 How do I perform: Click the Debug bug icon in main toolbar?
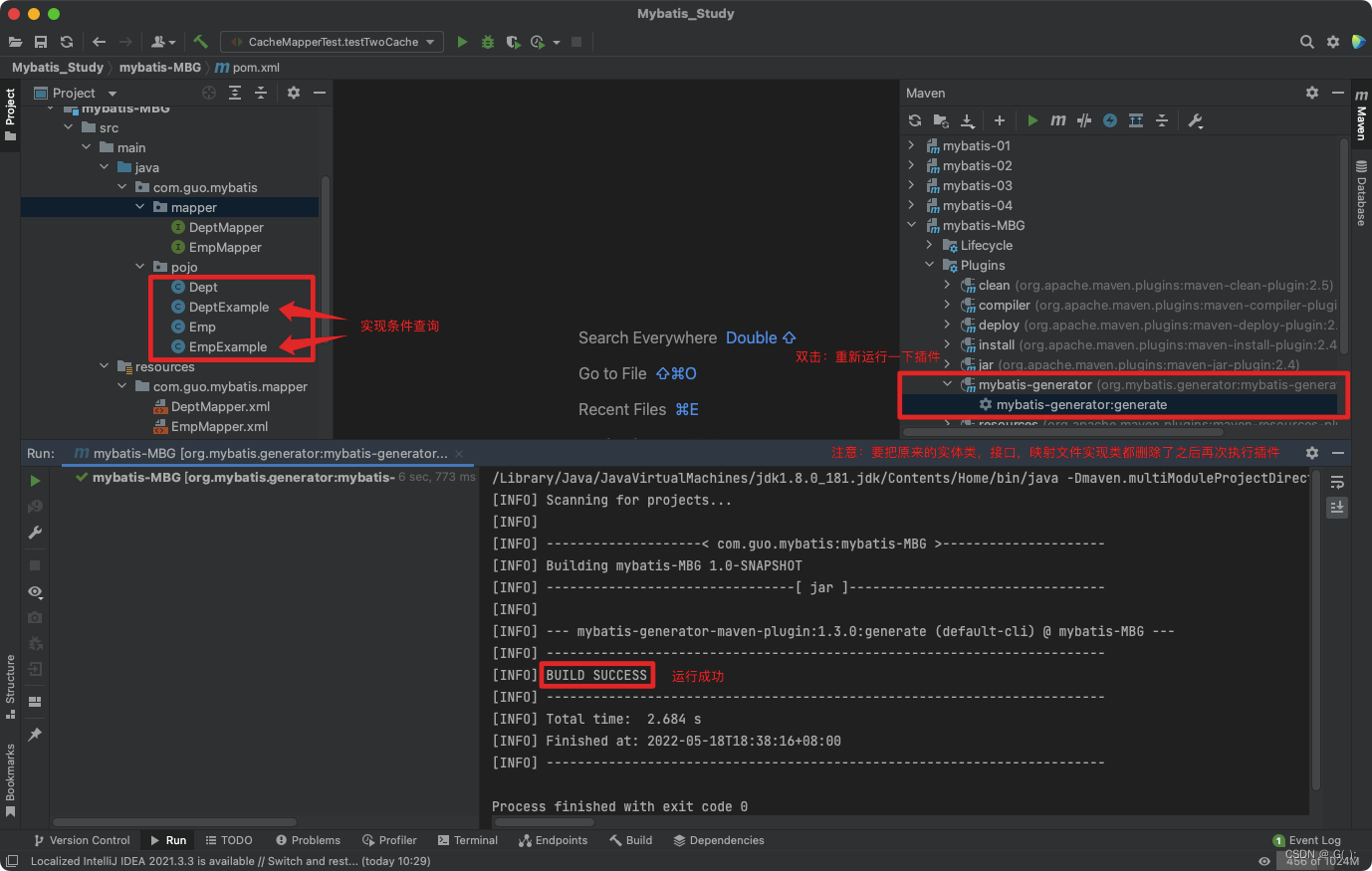[x=487, y=42]
